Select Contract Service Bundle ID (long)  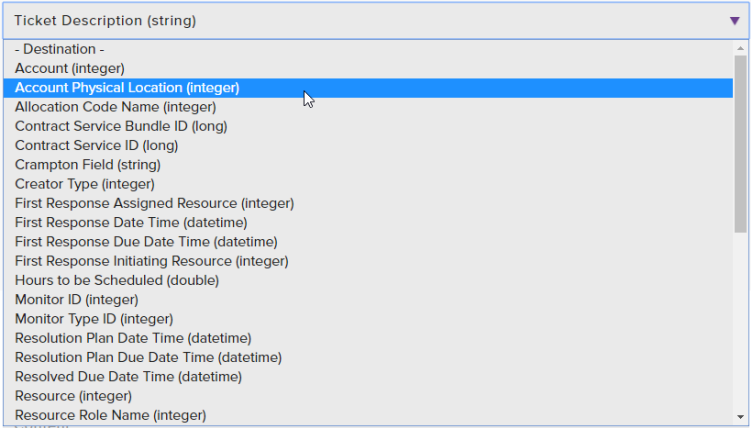pyautogui.click(x=121, y=126)
